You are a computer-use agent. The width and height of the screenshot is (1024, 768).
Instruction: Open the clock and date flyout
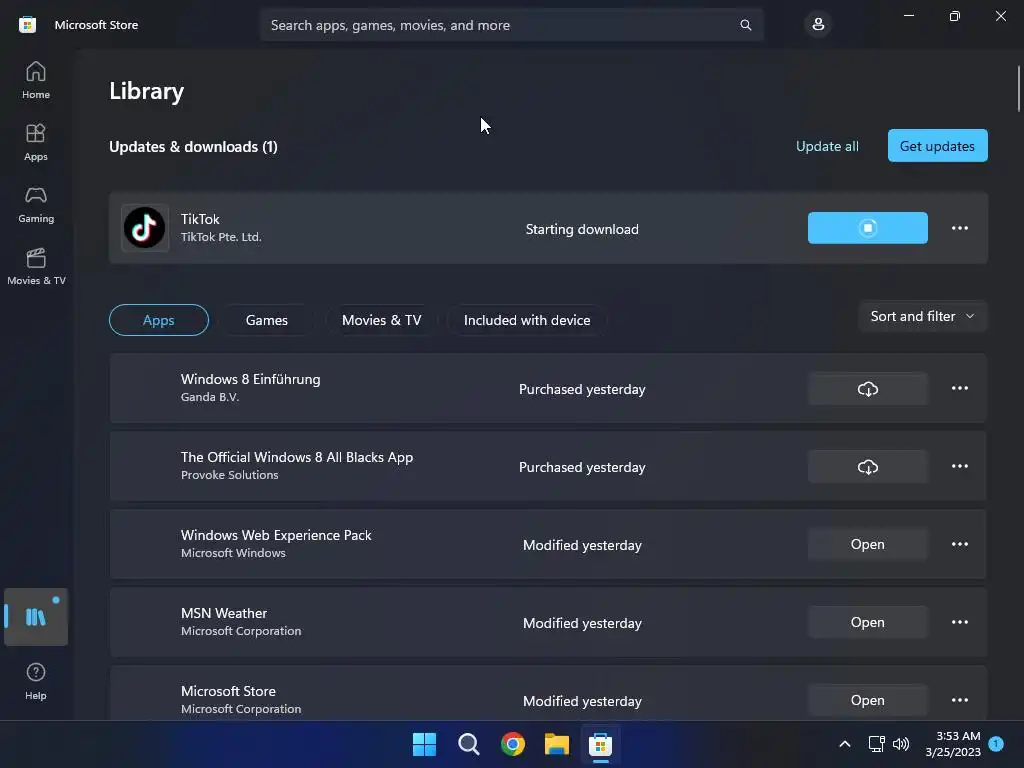tap(952, 744)
